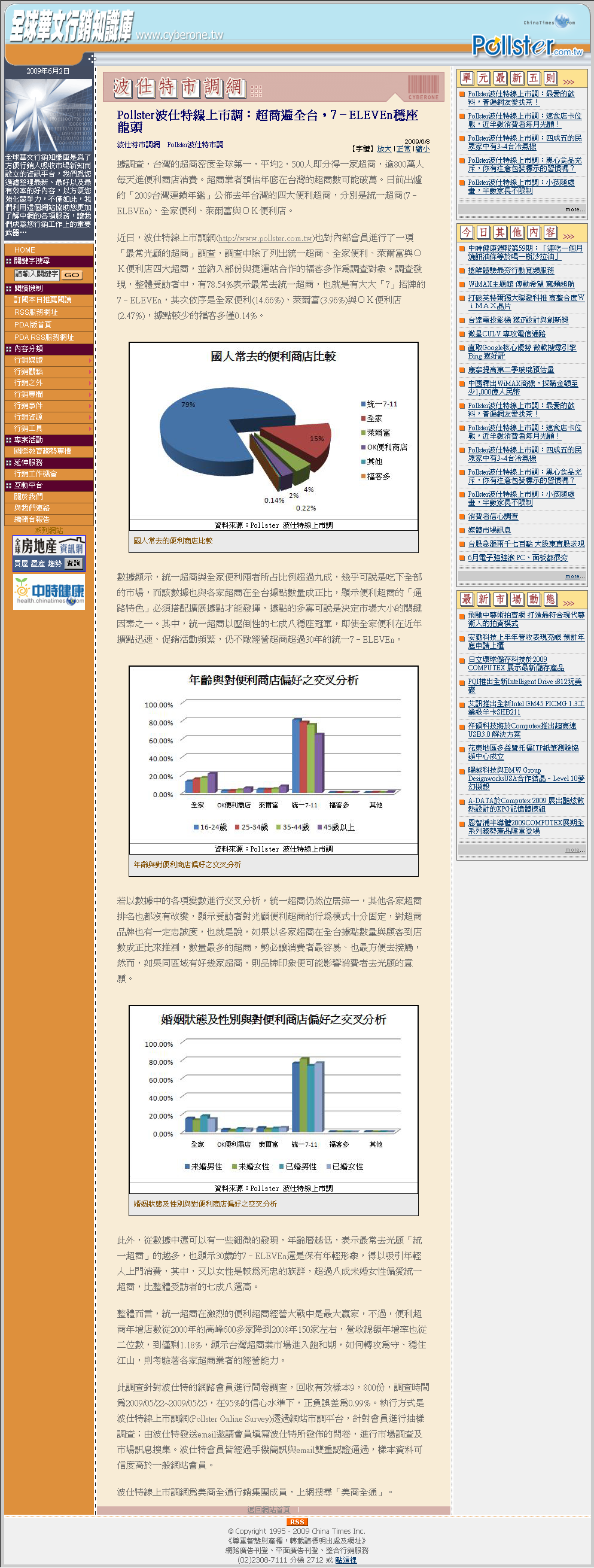The width and height of the screenshot is (594, 1568).
Task: Click the 縮小 font size link
Action: pyautogui.click(x=422, y=149)
